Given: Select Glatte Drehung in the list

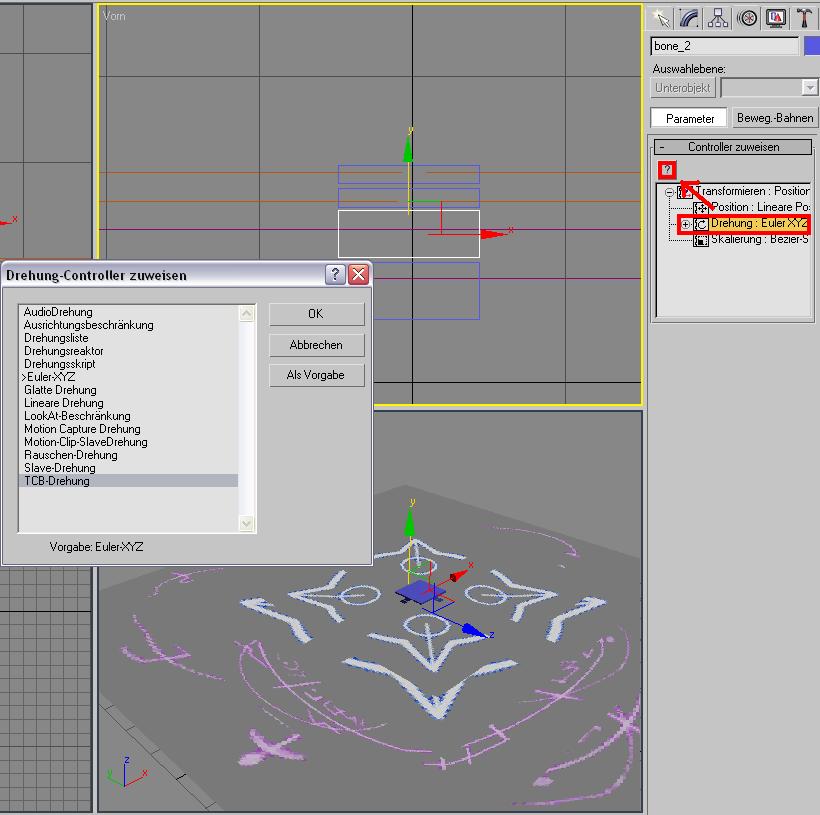Looking at the screenshot, I should coord(61,390).
